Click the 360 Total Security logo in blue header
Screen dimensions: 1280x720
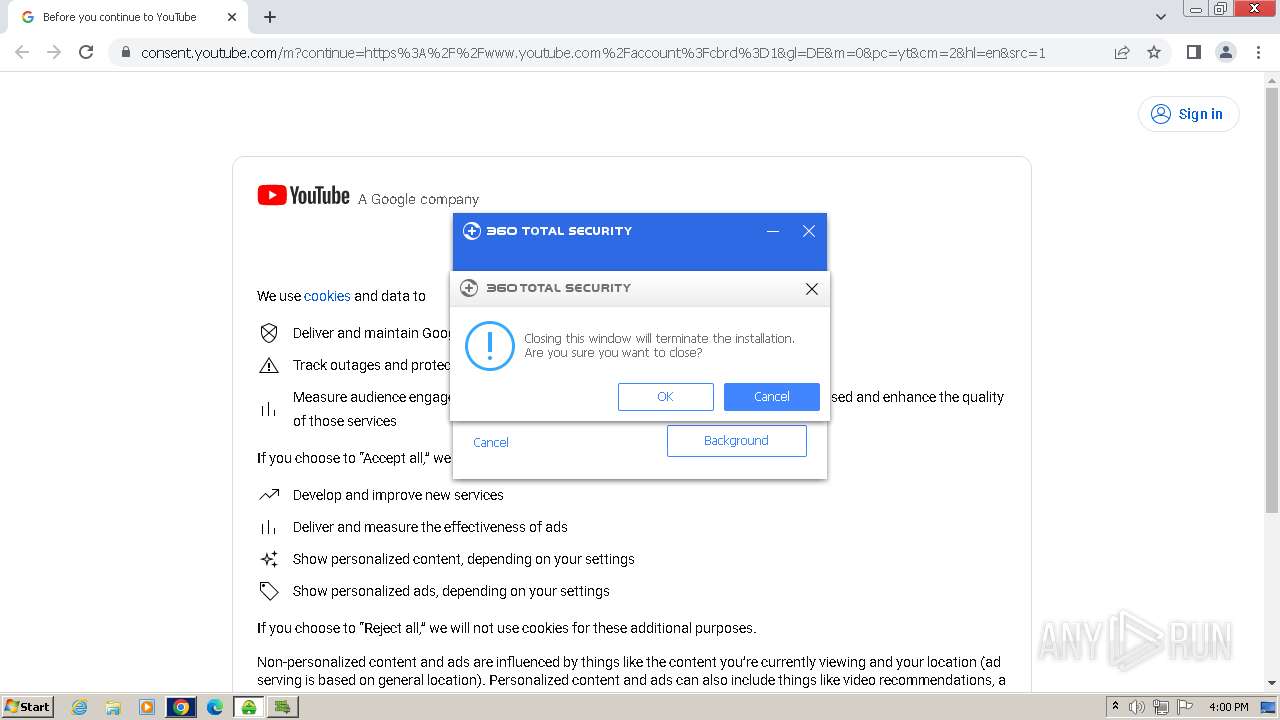pyautogui.click(x=547, y=231)
